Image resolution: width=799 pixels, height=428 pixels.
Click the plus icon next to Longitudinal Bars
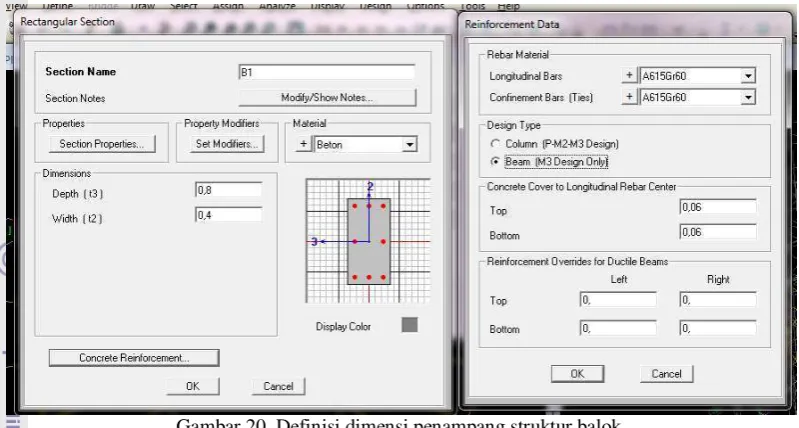[629, 76]
